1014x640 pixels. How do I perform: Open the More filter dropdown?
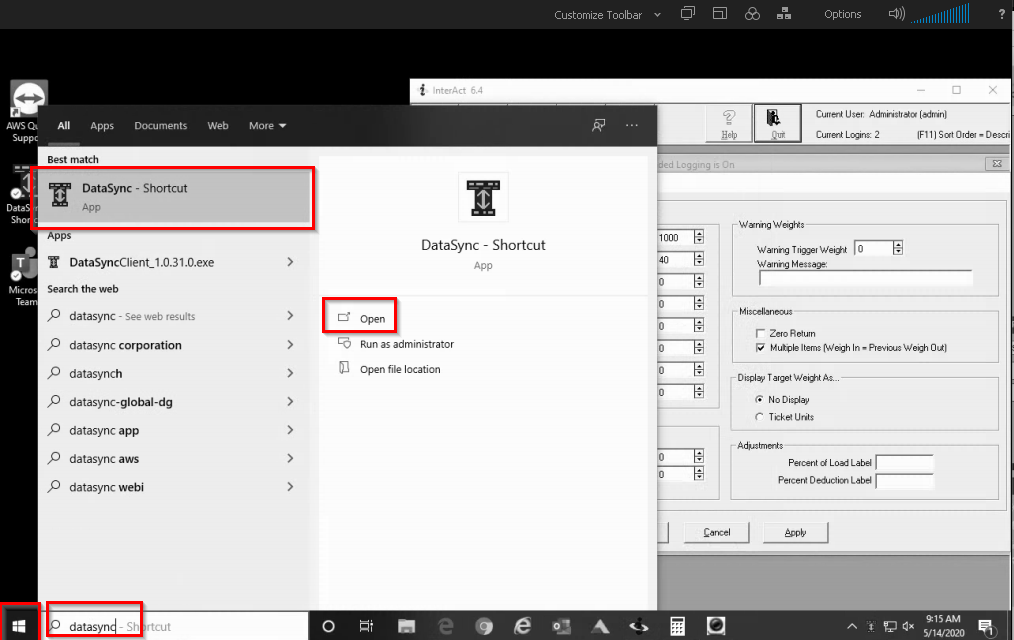[x=267, y=125]
